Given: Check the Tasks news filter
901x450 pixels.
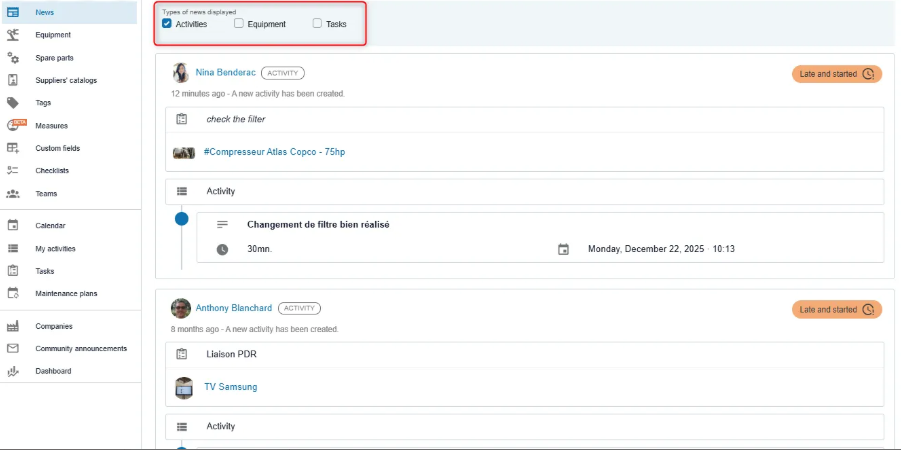Looking at the screenshot, I should click(x=317, y=23).
